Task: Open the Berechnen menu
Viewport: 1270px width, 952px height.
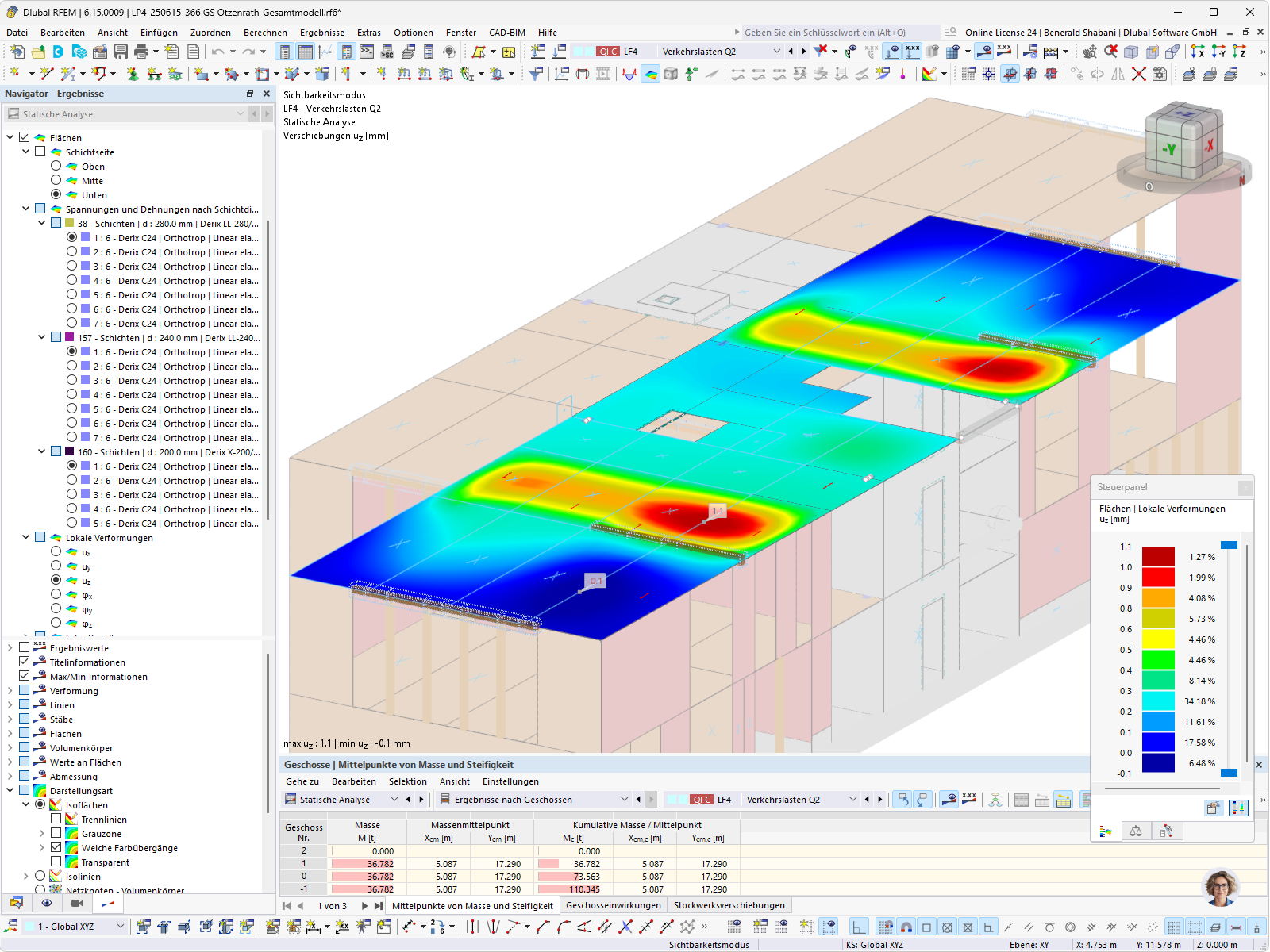Action: point(265,33)
